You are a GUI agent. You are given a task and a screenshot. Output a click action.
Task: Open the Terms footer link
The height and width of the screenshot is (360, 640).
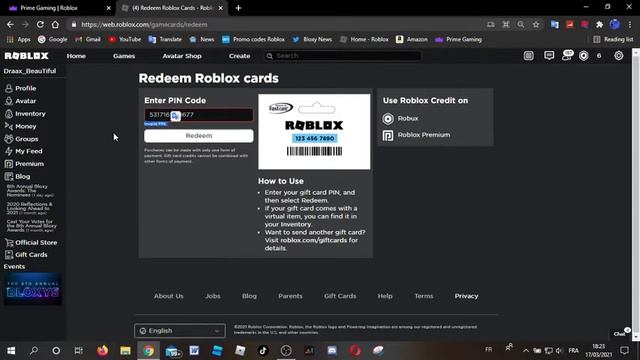click(424, 296)
